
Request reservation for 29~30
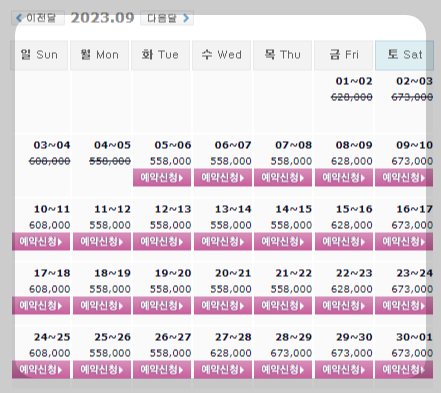(344, 369)
